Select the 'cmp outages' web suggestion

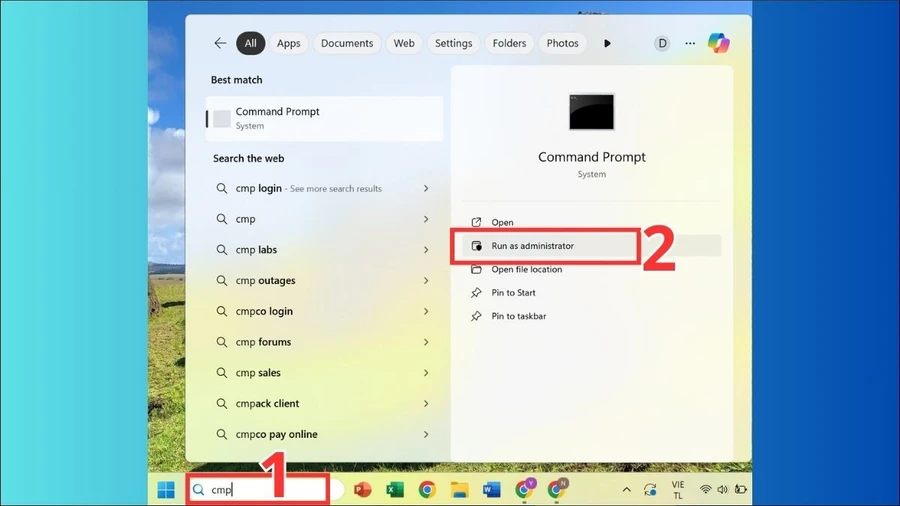click(323, 281)
